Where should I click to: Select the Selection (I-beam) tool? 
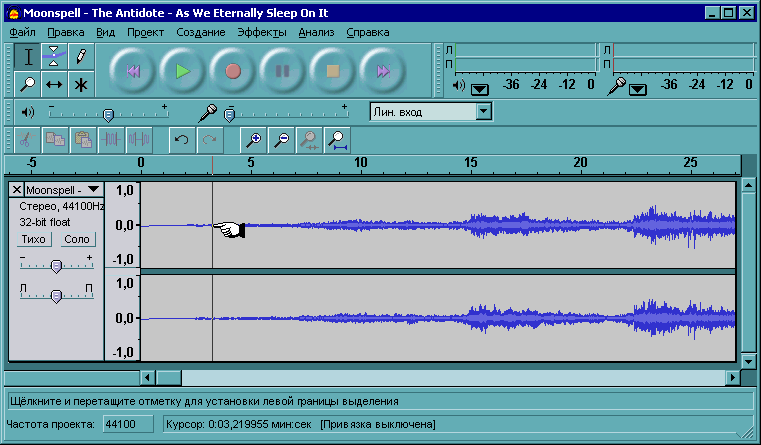pos(28,57)
